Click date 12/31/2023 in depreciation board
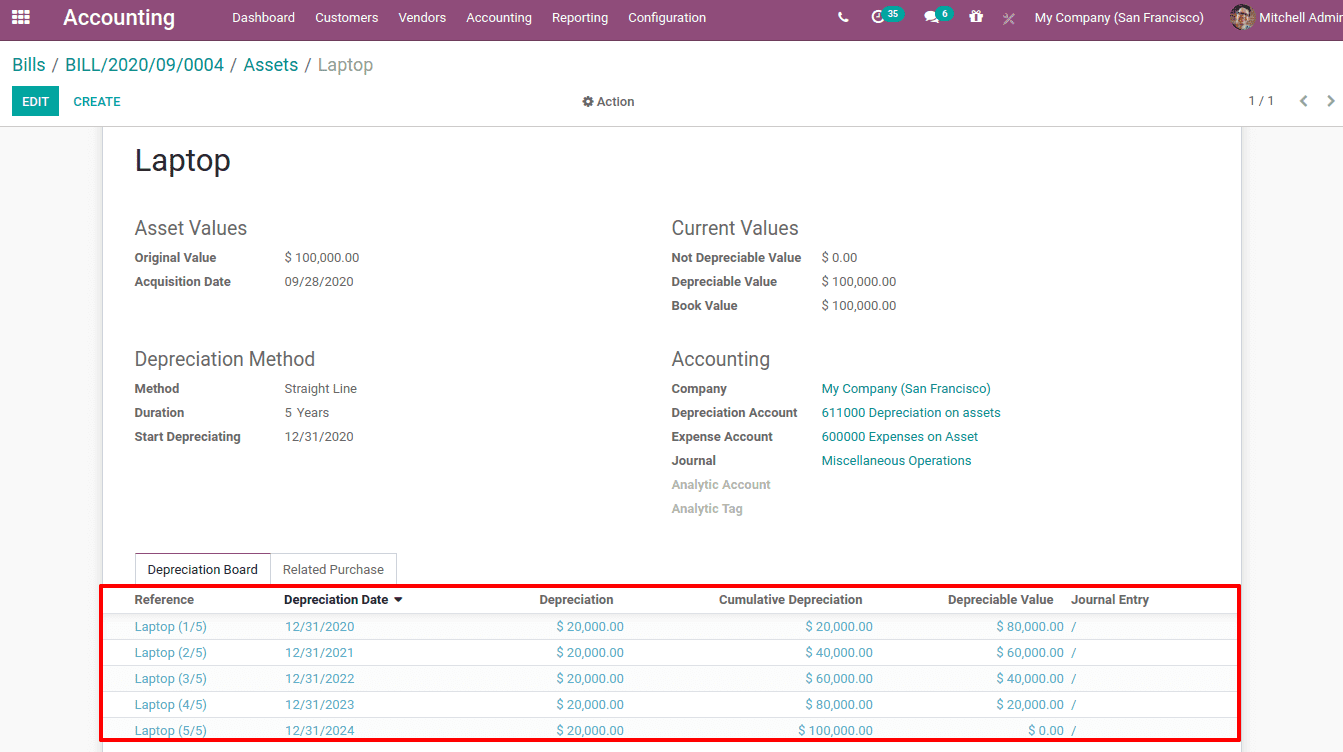Screen dimensions: 1343x752 (319, 705)
